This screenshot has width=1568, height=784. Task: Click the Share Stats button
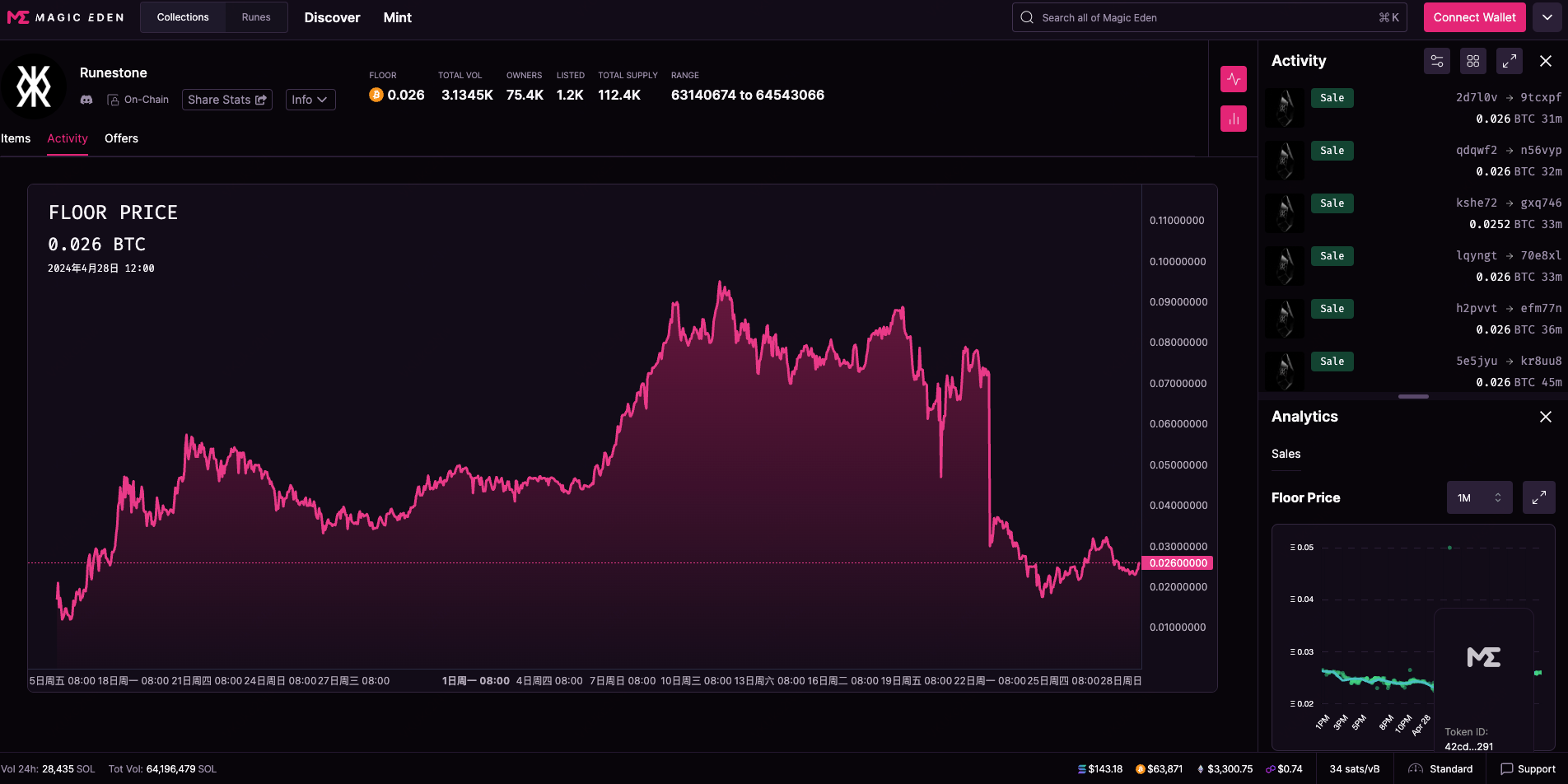[x=226, y=100]
